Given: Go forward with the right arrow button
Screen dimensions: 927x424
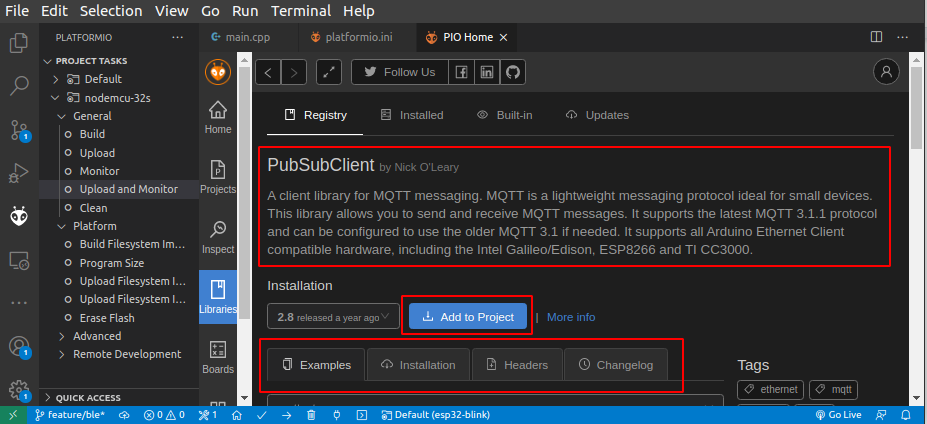Looking at the screenshot, I should (x=294, y=72).
